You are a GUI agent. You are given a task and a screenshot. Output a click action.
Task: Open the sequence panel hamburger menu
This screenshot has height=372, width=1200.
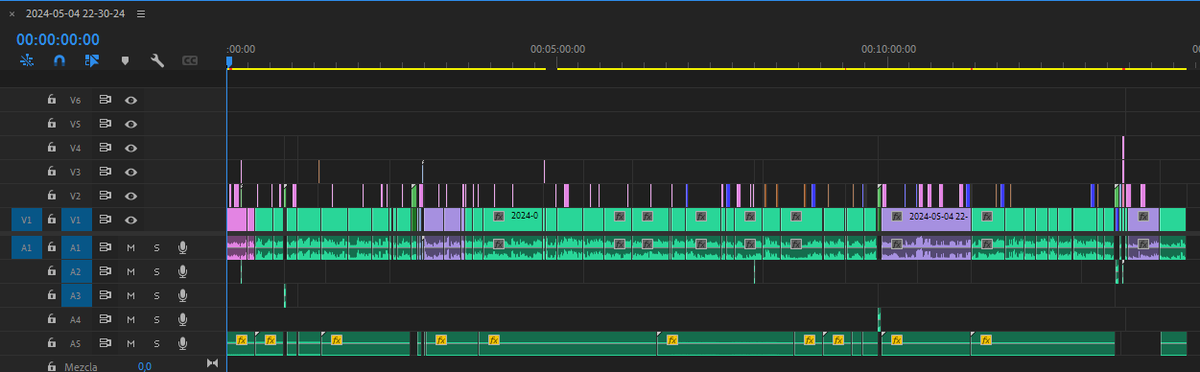point(140,14)
